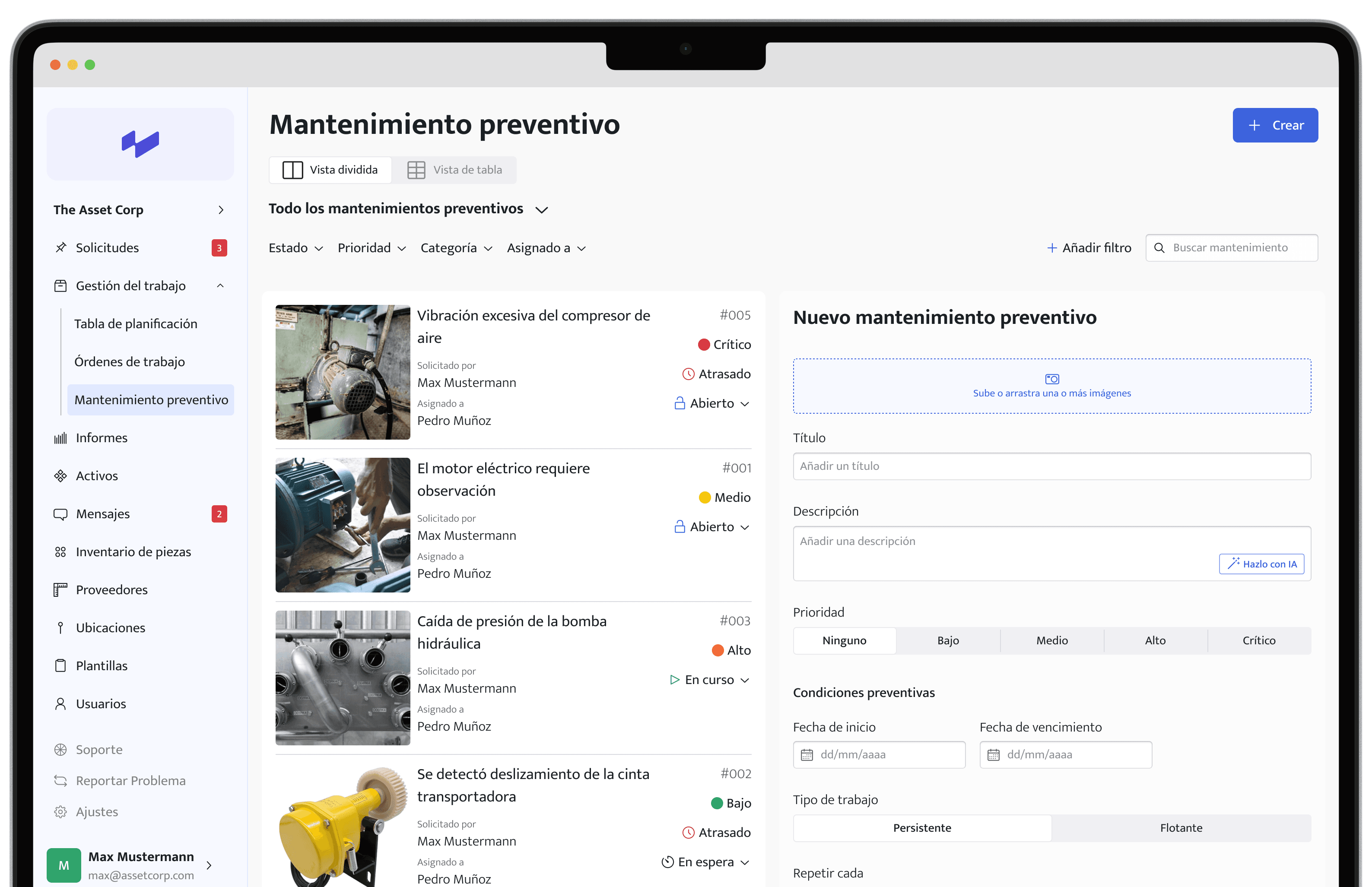Open Max Mustermann account menu chevron

[x=209, y=865]
